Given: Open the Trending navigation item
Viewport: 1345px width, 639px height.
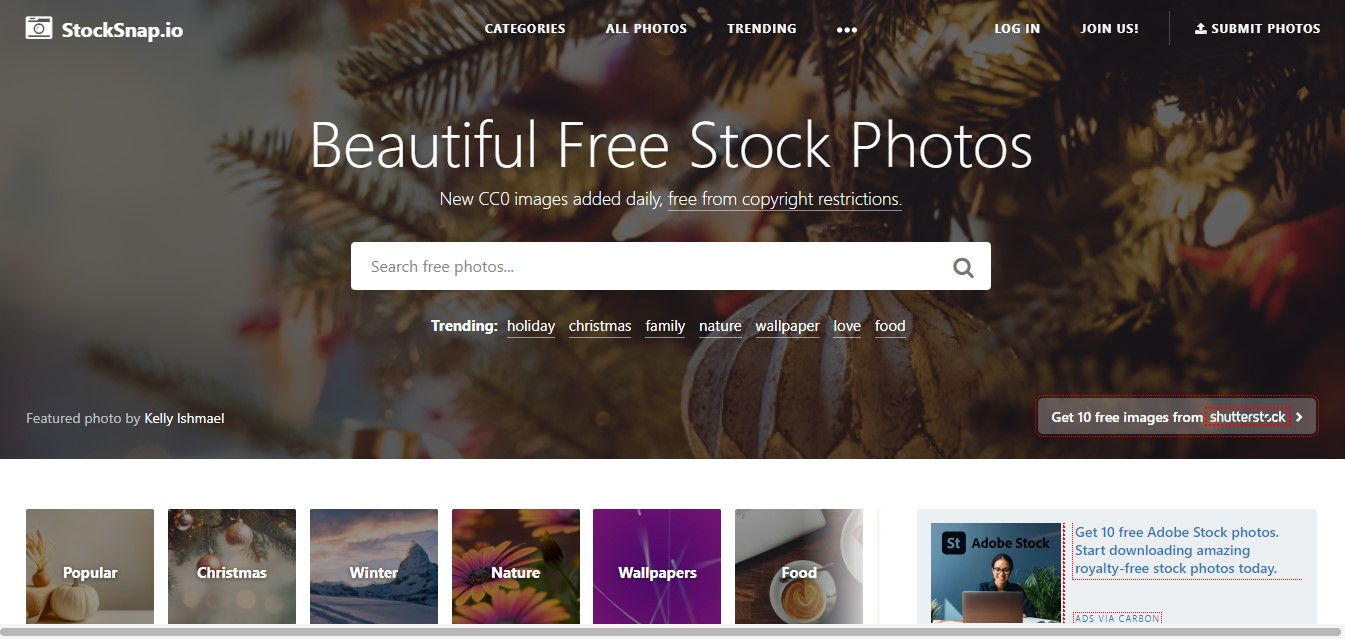Looking at the screenshot, I should [x=762, y=28].
